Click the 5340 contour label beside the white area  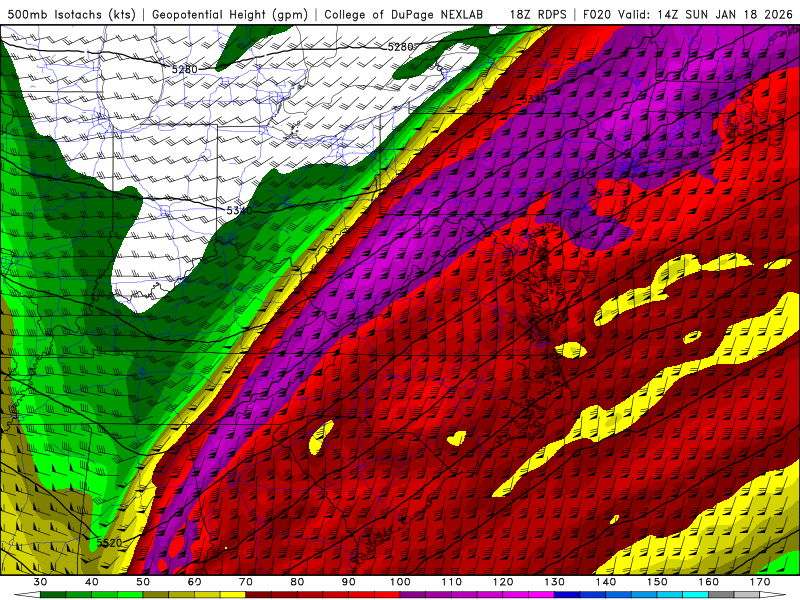tap(239, 210)
